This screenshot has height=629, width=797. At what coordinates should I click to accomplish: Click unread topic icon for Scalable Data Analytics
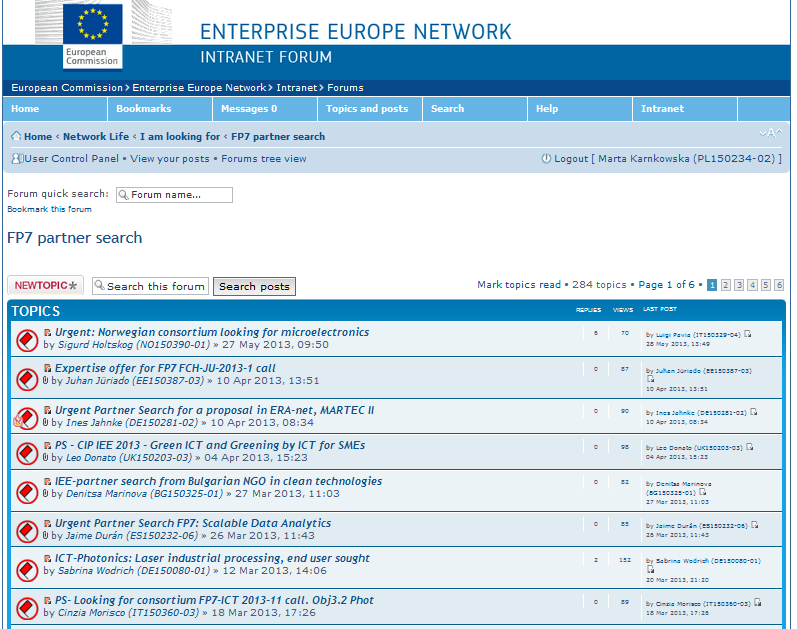[x=27, y=531]
